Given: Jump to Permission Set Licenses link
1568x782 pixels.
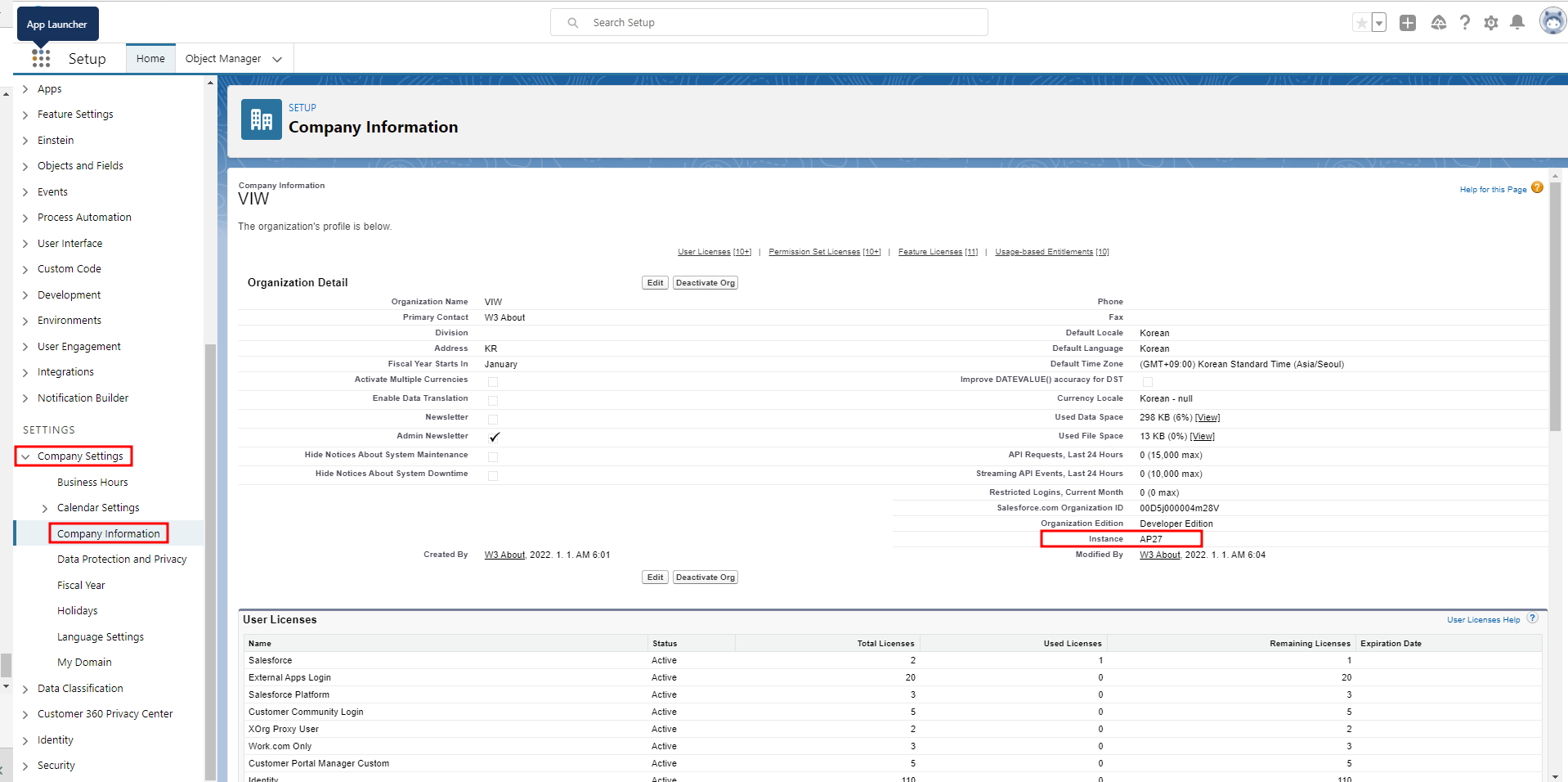Looking at the screenshot, I should [x=825, y=252].
